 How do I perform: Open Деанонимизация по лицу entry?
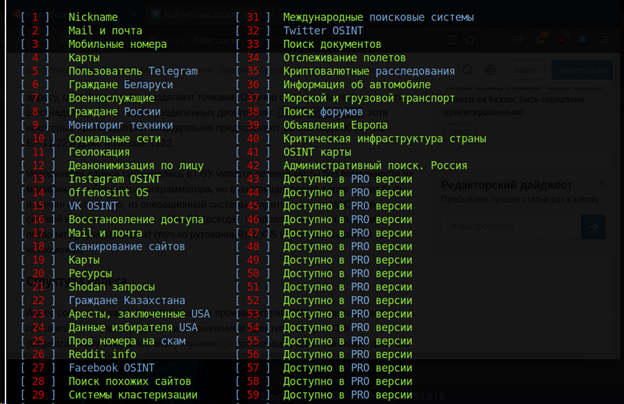coord(137,165)
